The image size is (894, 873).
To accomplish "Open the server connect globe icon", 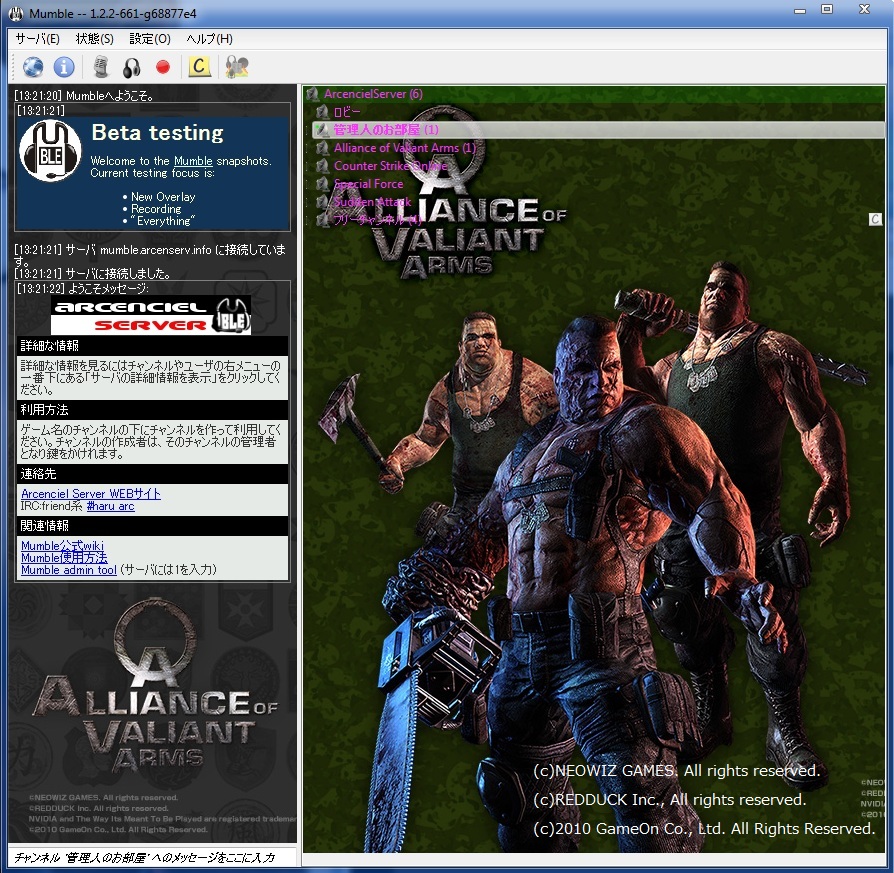I will coord(33,67).
